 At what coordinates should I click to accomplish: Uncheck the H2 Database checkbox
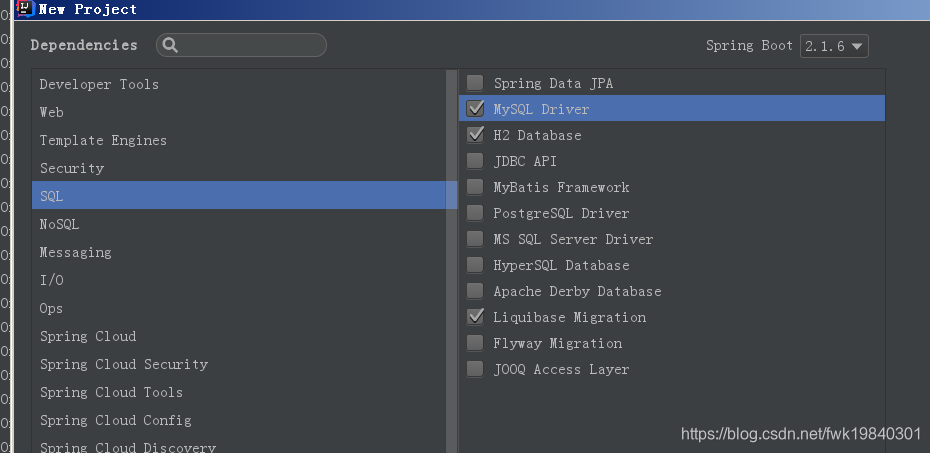474,135
